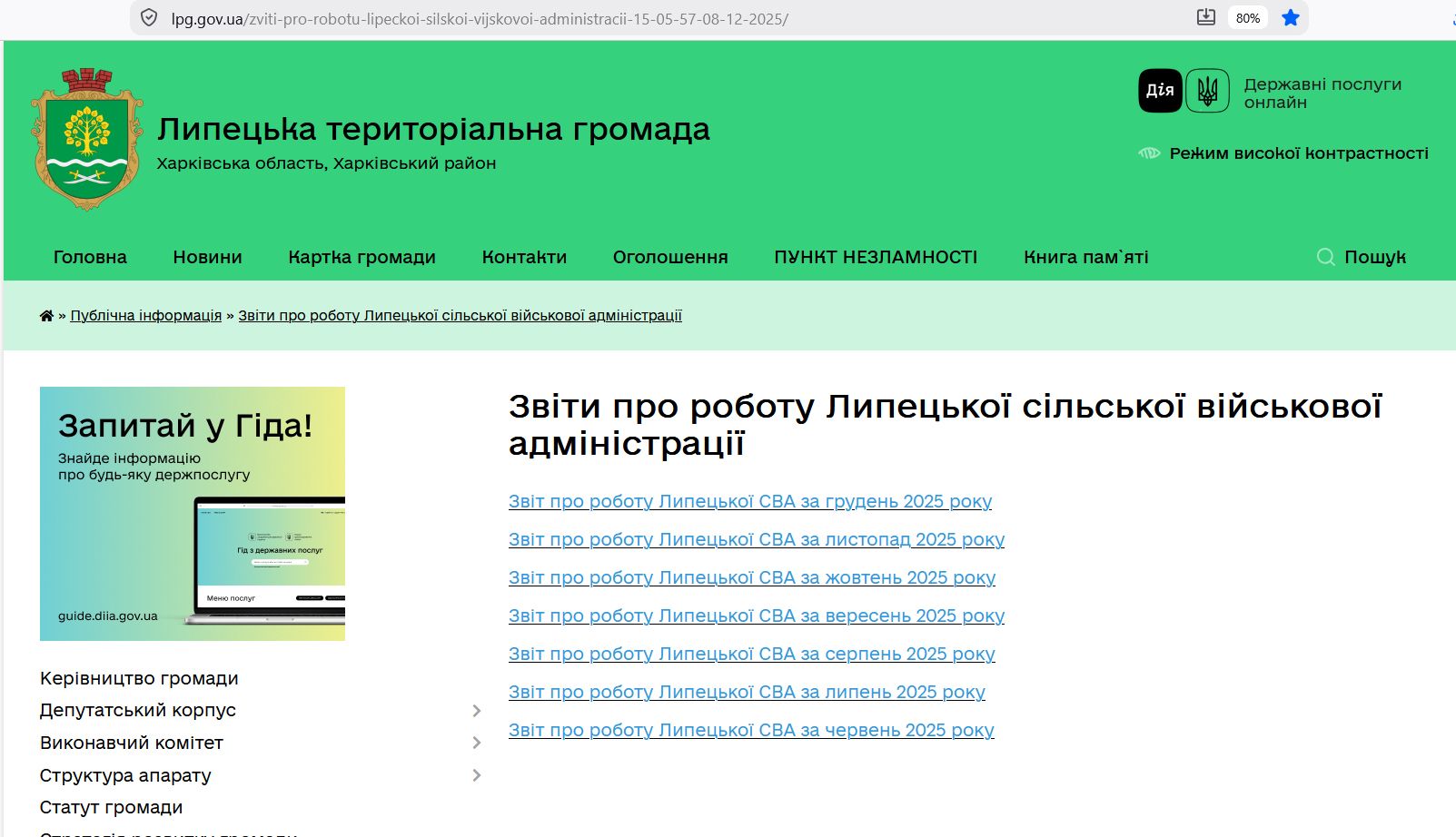The height and width of the screenshot is (837, 1456).
Task: Click the magnifier search icon
Action: click(x=1325, y=257)
